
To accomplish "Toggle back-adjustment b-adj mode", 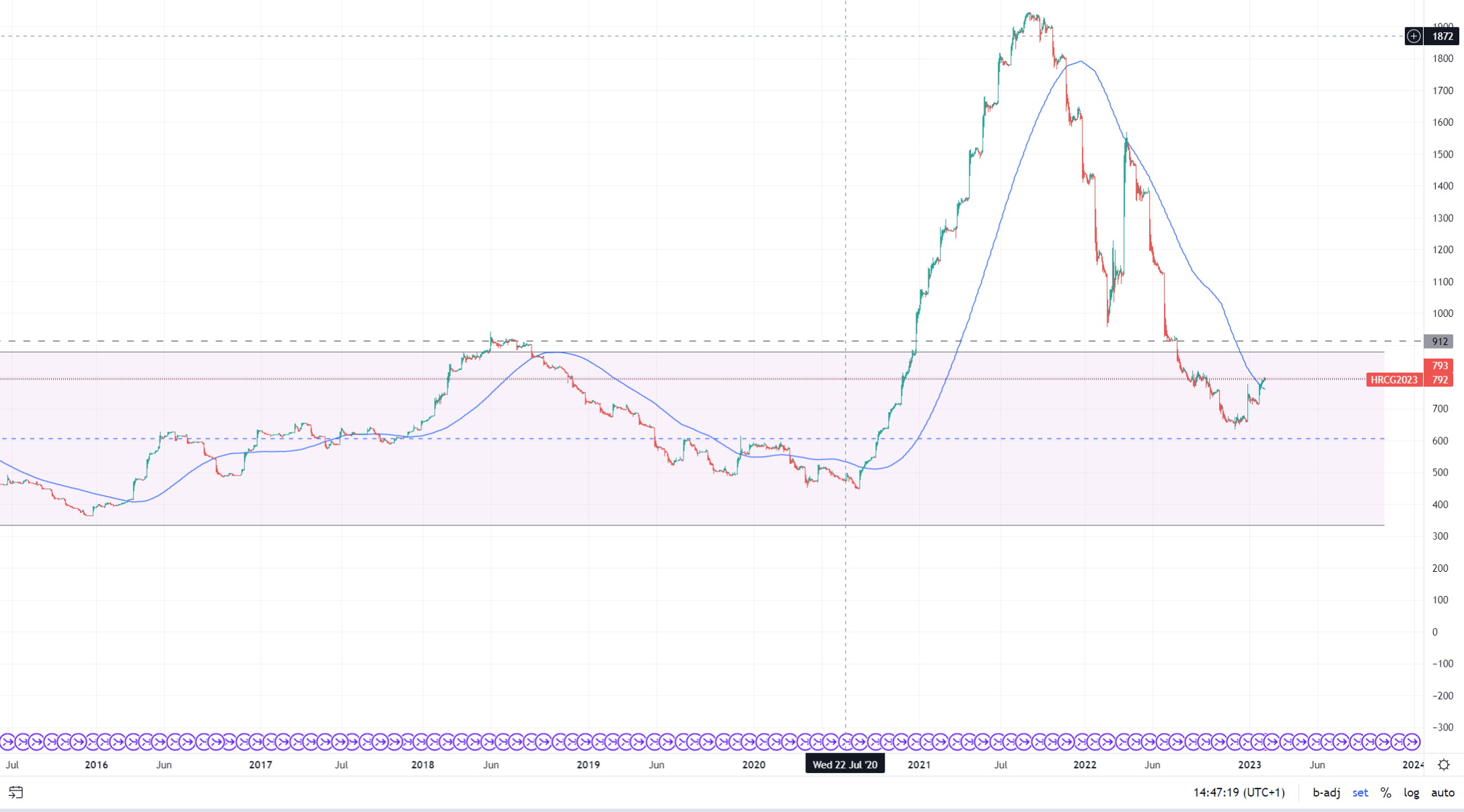I will tap(1326, 792).
